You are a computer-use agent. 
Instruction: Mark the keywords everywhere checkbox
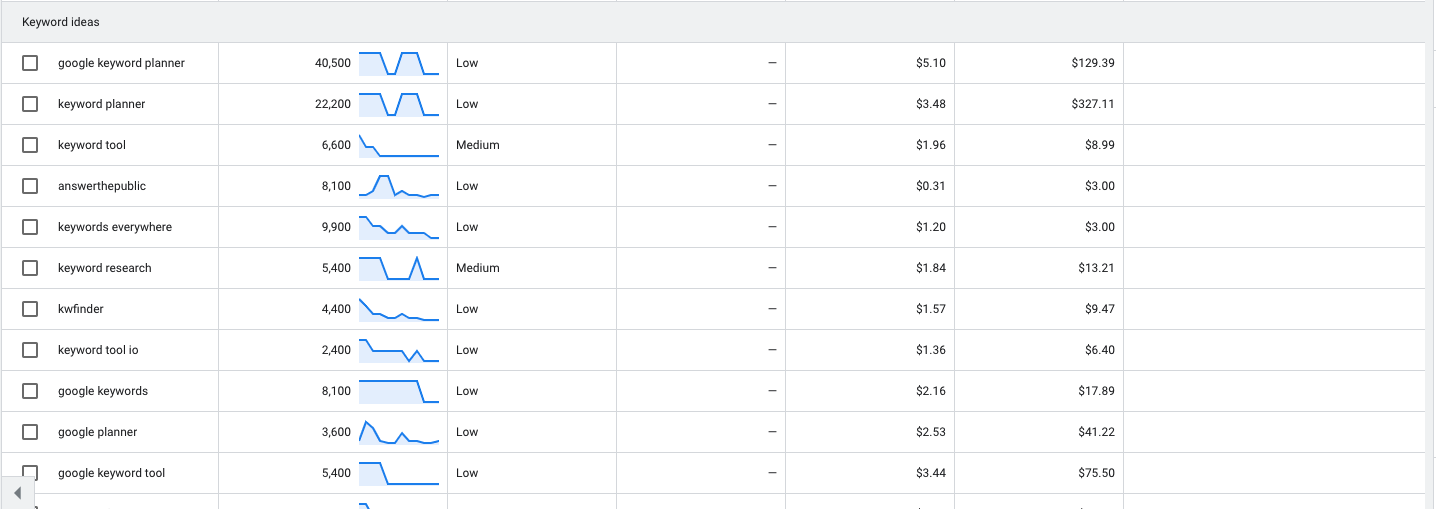(x=30, y=227)
